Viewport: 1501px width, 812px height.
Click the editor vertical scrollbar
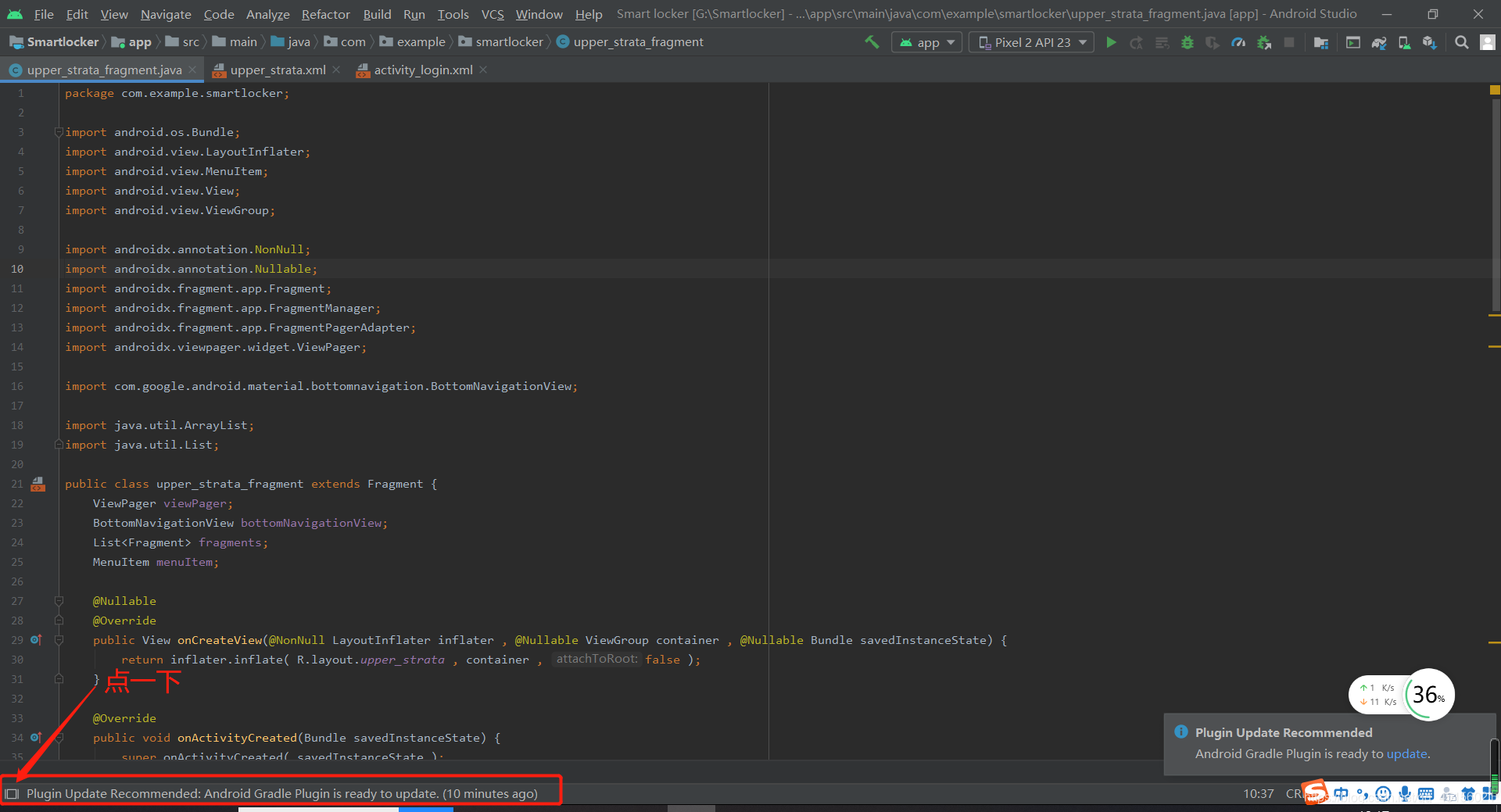pos(1496,203)
